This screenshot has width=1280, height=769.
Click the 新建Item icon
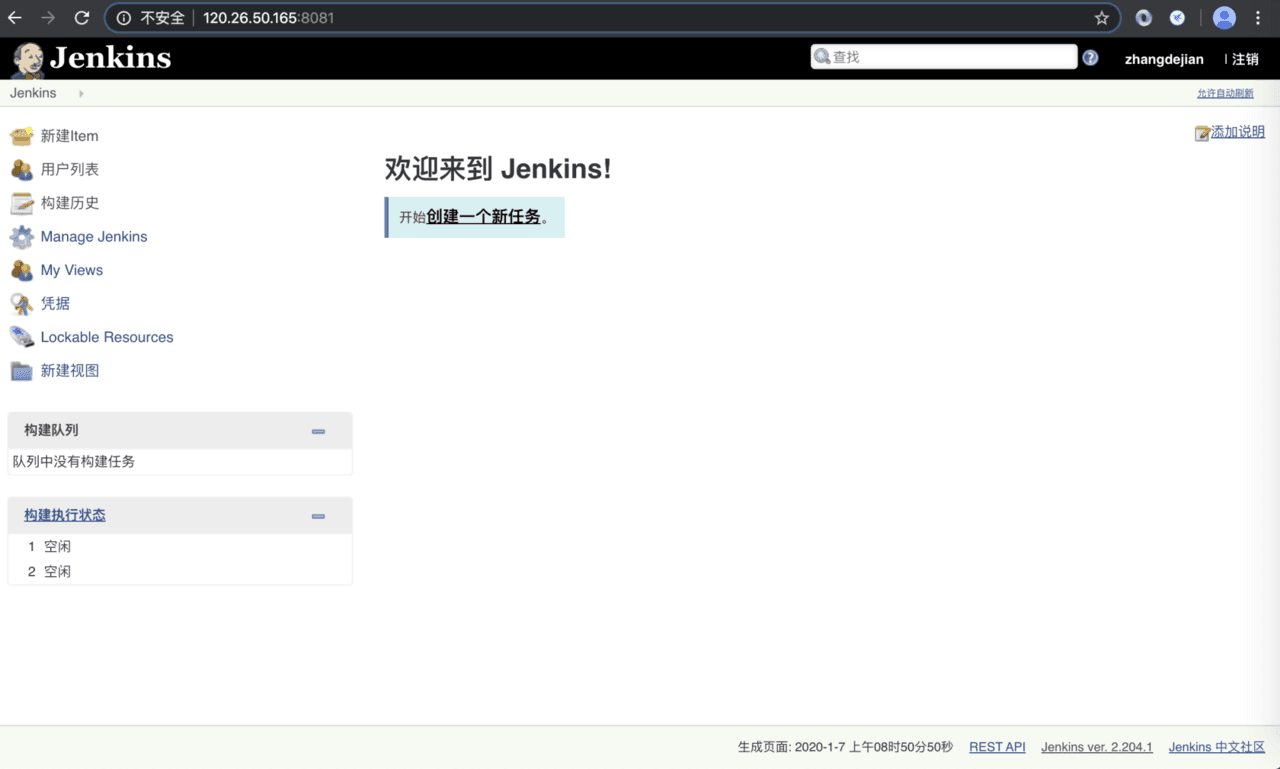[x=22, y=136]
